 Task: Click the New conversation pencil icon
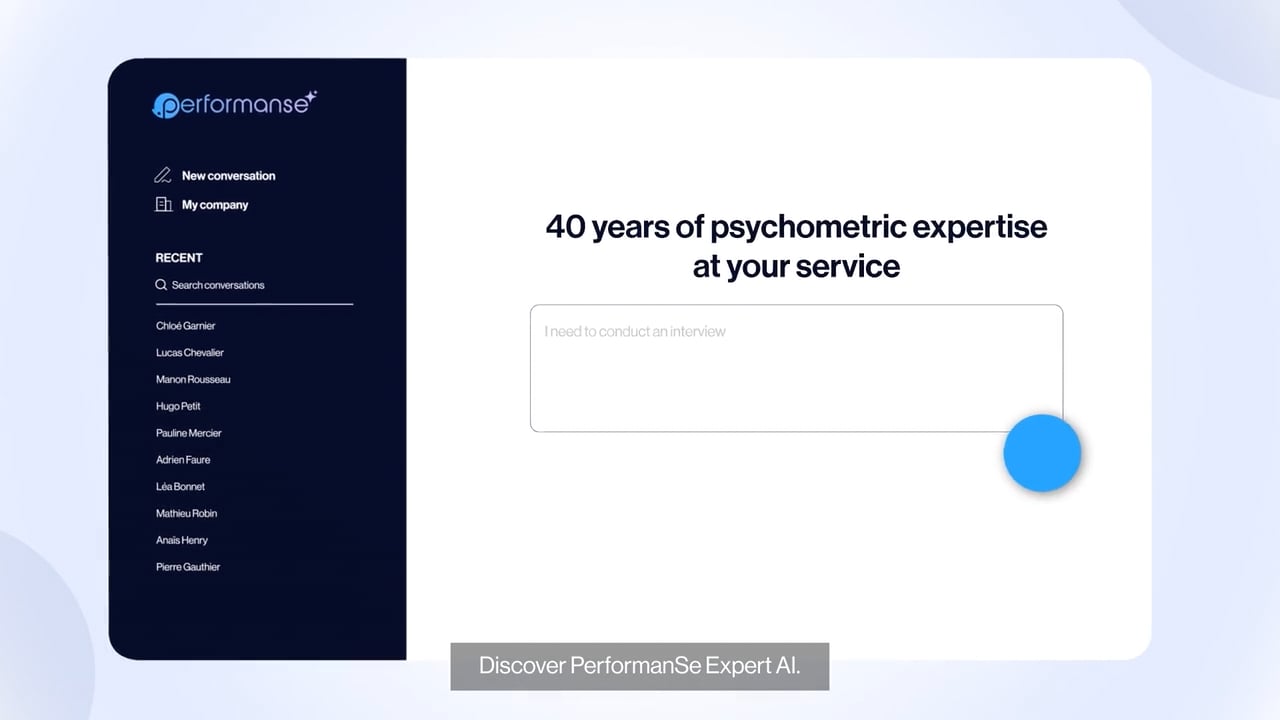[x=163, y=176]
